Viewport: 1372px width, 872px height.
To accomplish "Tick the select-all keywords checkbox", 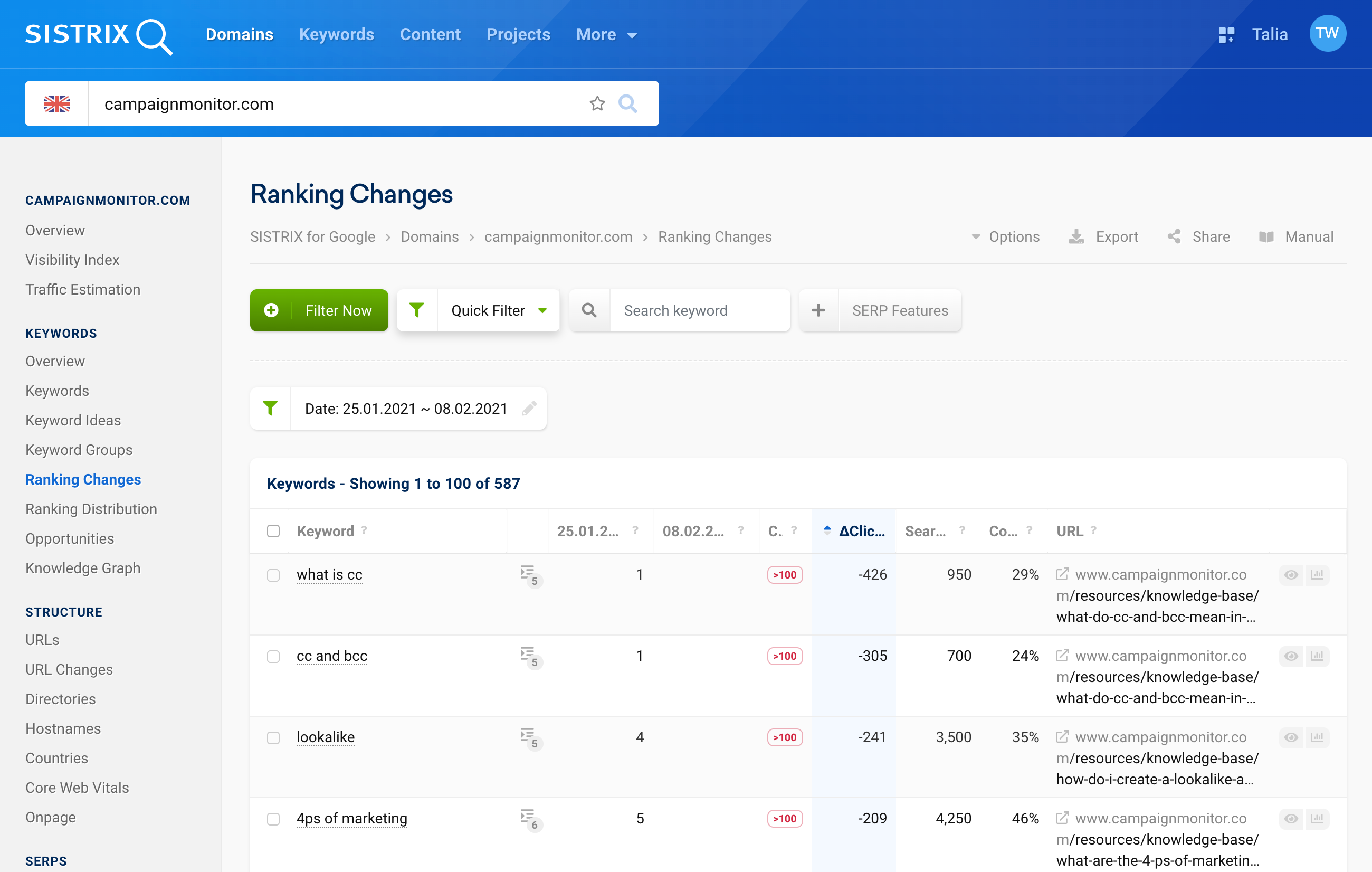I will click(273, 531).
